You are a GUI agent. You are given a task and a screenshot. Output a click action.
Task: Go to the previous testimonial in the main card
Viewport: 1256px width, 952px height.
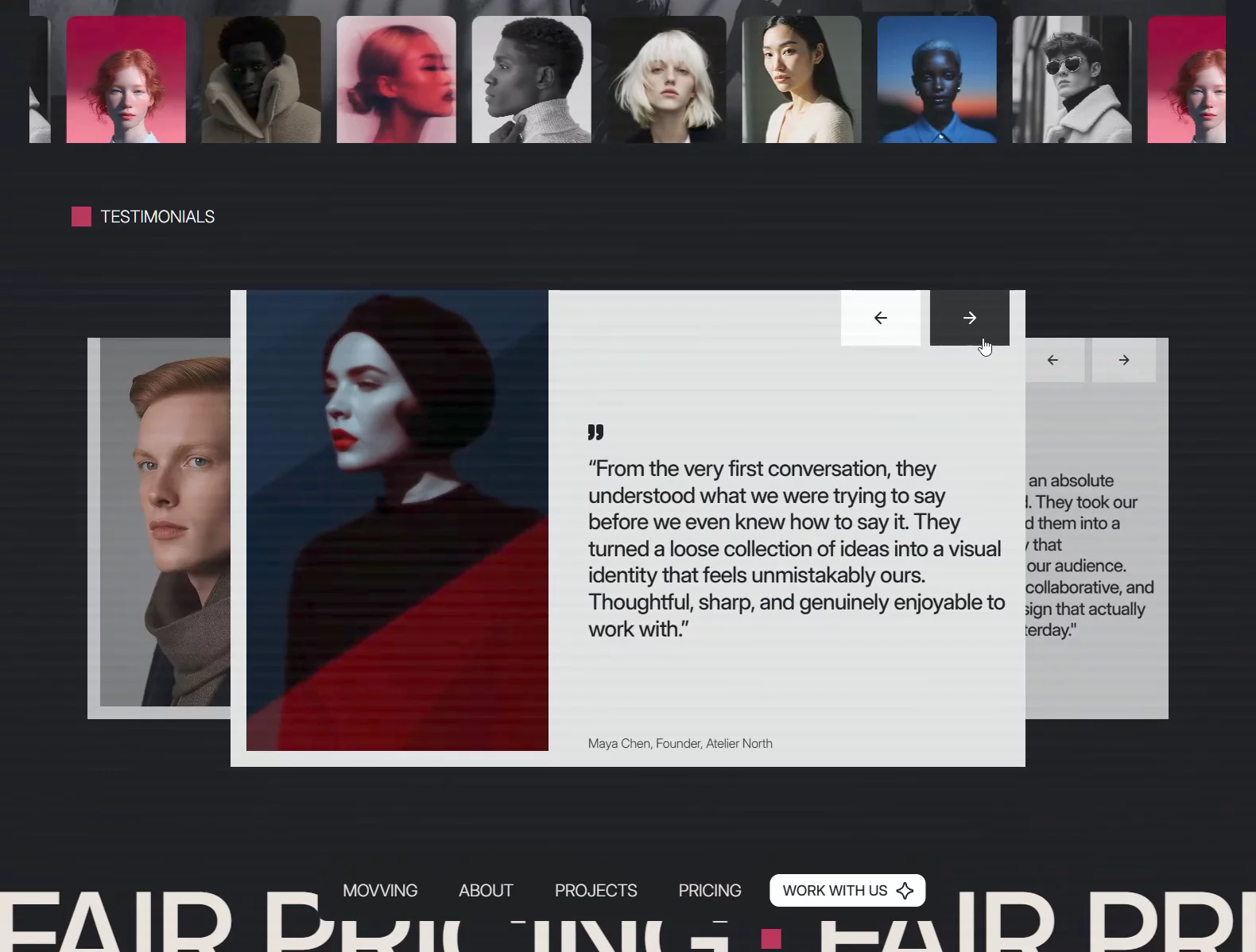[x=881, y=318]
